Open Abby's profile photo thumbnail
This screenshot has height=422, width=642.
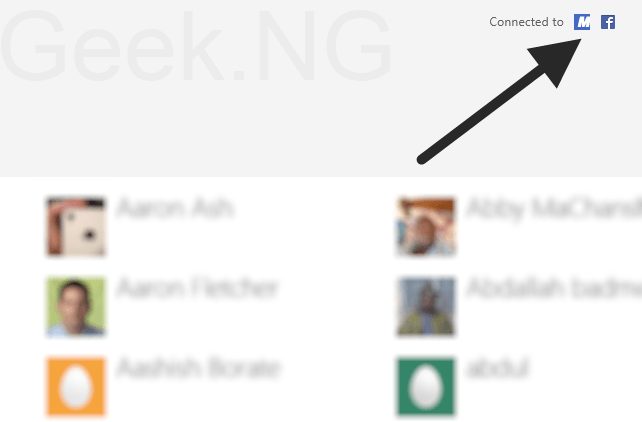(x=426, y=227)
